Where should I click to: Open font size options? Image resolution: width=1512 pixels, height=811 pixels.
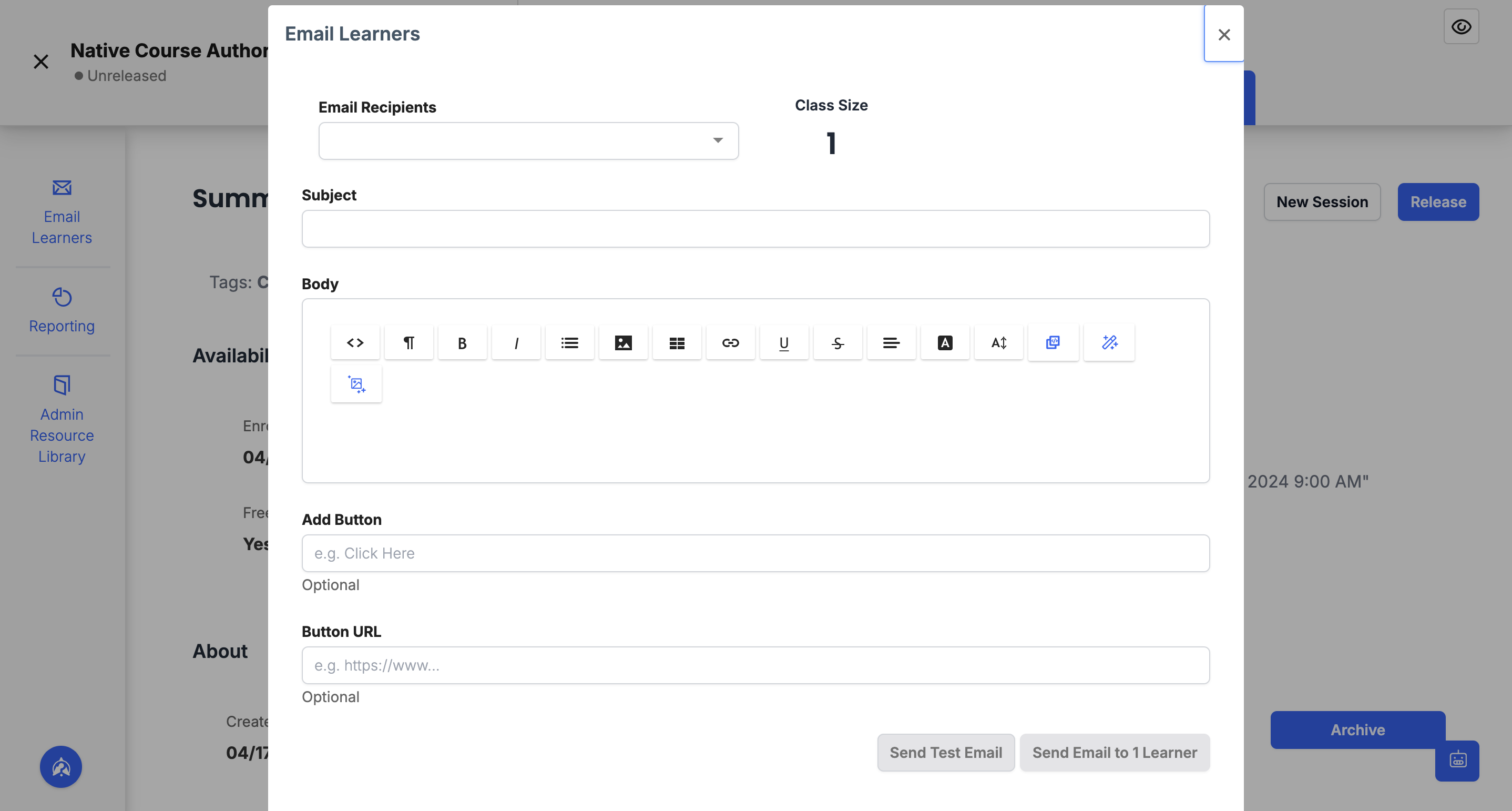[x=998, y=342]
